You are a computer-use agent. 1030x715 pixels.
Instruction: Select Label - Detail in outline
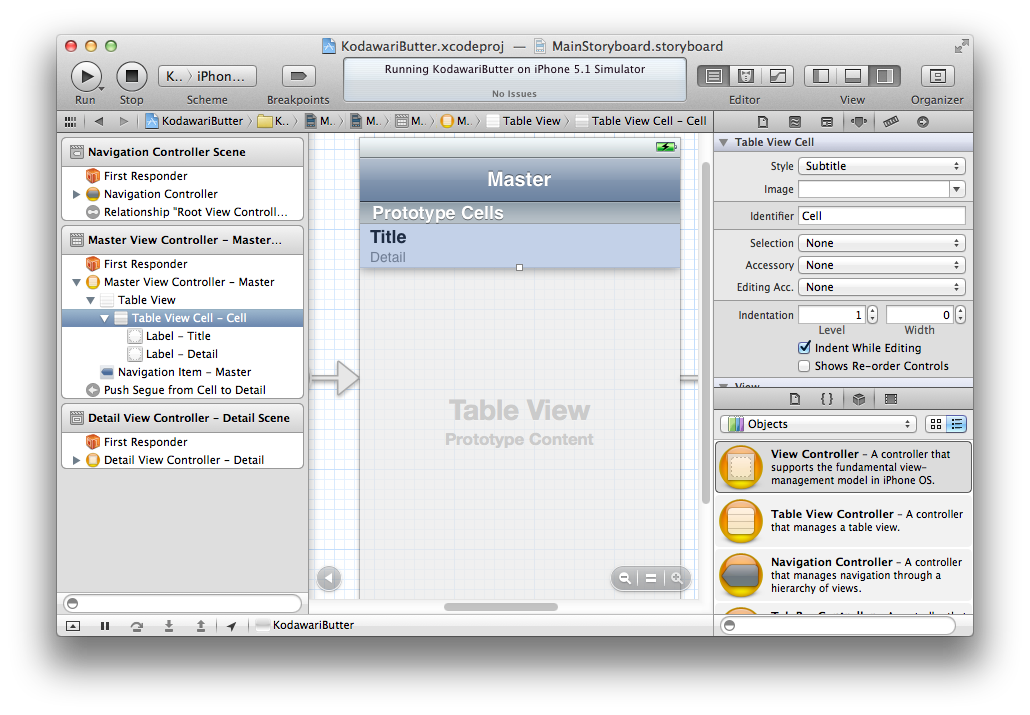(x=183, y=354)
